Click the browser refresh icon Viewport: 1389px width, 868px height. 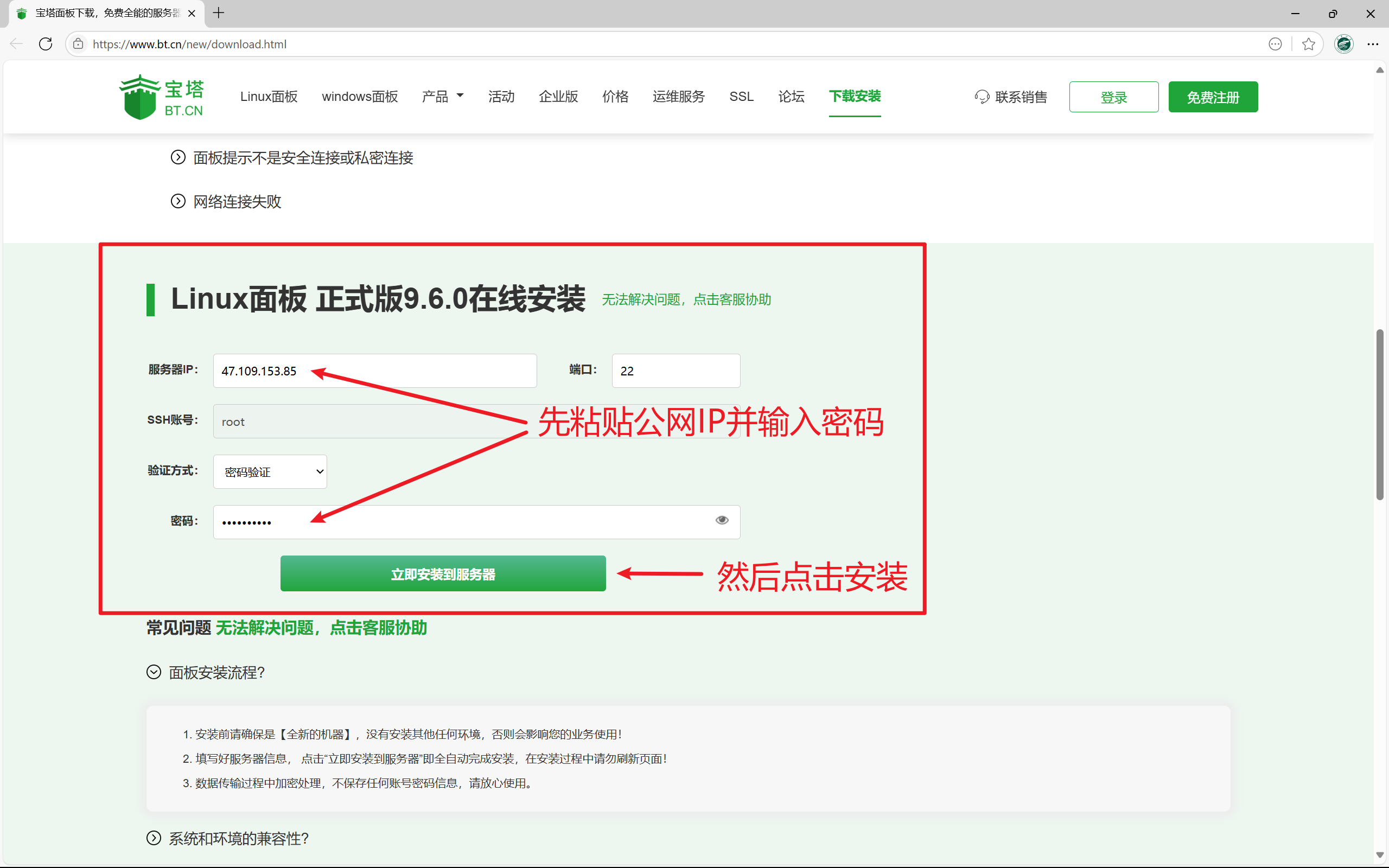tap(46, 44)
